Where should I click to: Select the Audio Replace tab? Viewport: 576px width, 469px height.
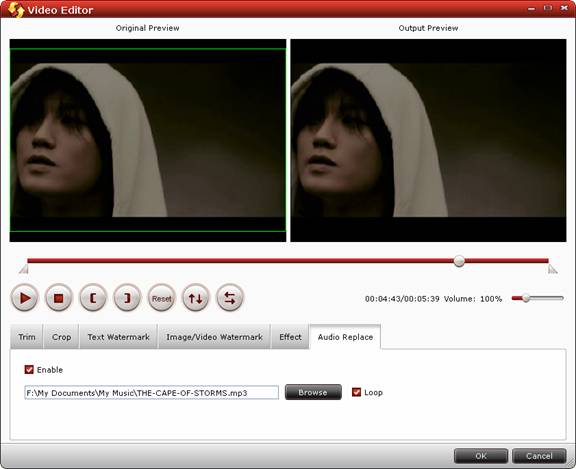345,336
